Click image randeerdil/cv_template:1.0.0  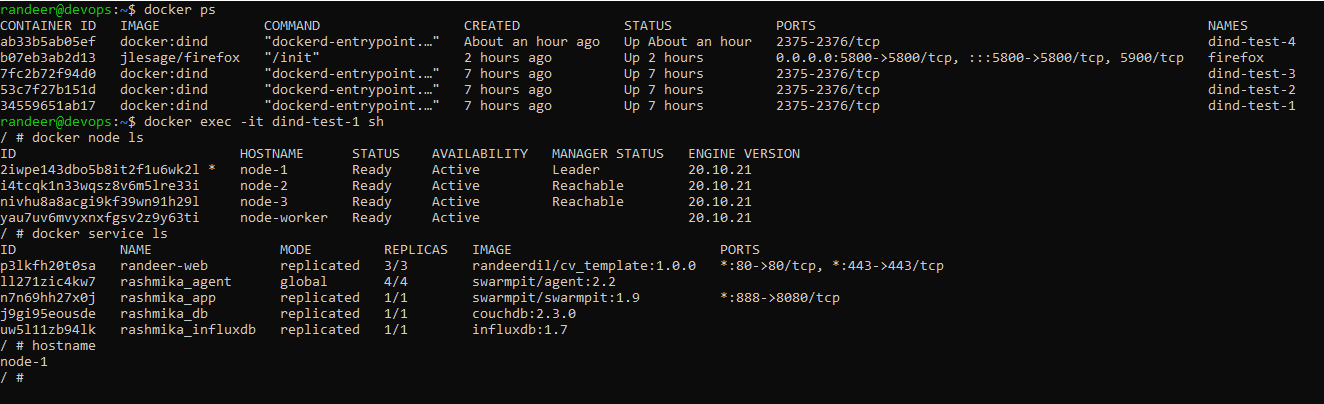click(584, 266)
